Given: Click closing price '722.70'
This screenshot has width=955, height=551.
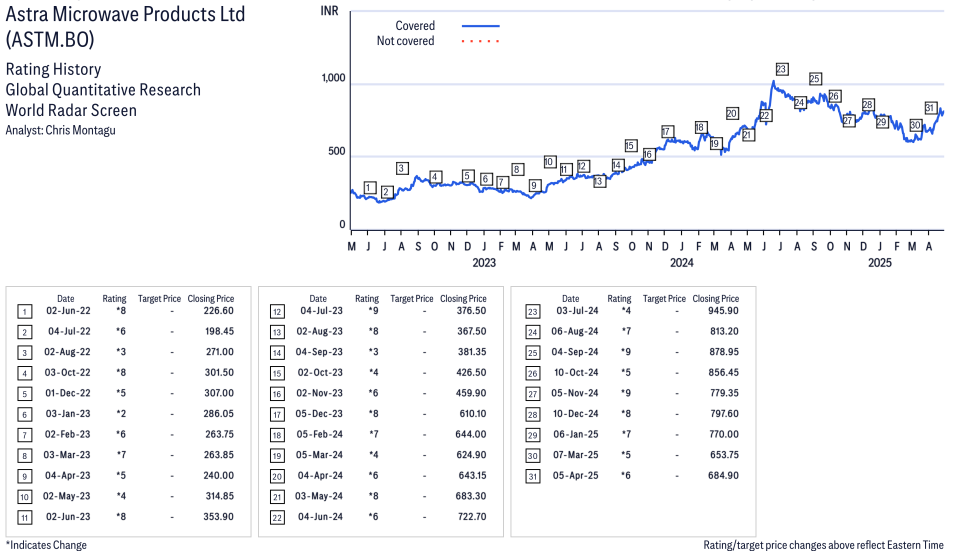Looking at the screenshot, I should click(471, 517).
